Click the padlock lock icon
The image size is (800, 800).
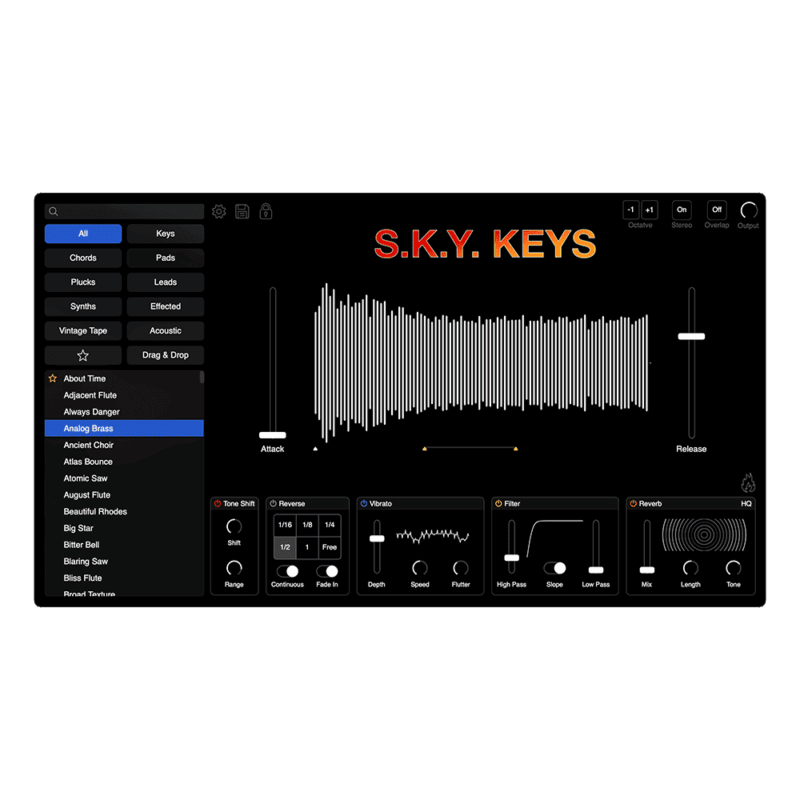tap(266, 211)
